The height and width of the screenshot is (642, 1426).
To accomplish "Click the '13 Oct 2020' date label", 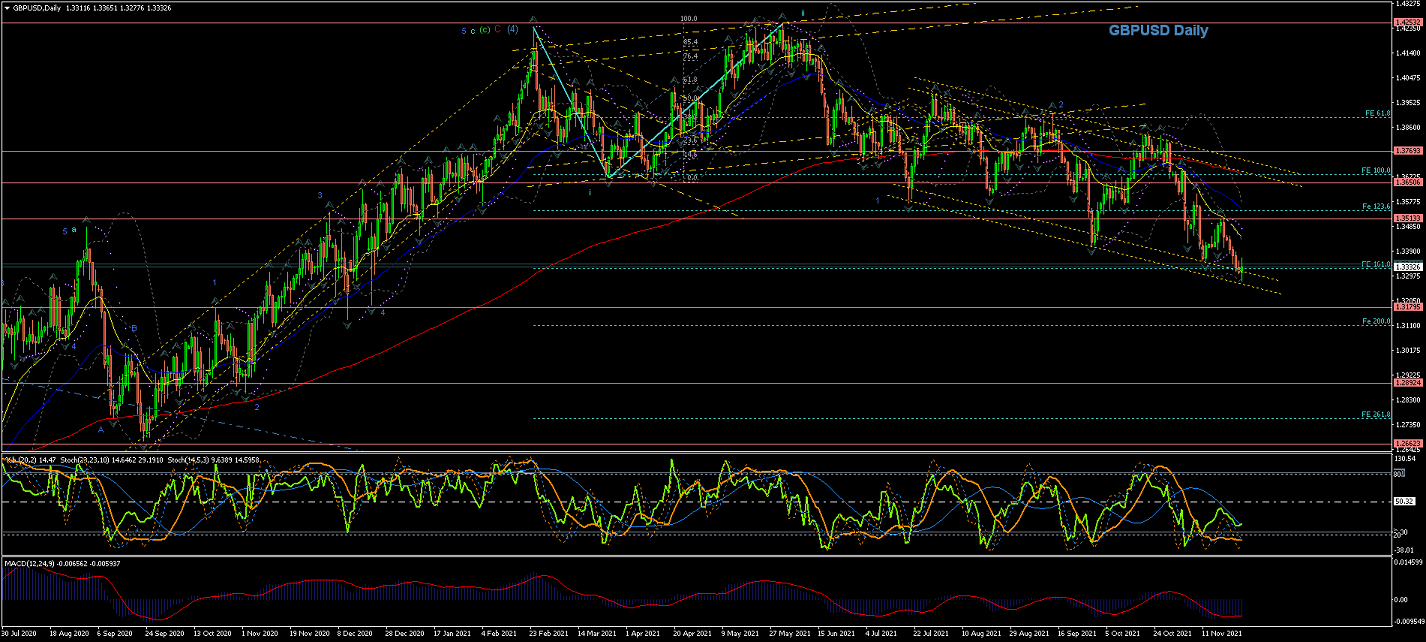I will 213,634.
